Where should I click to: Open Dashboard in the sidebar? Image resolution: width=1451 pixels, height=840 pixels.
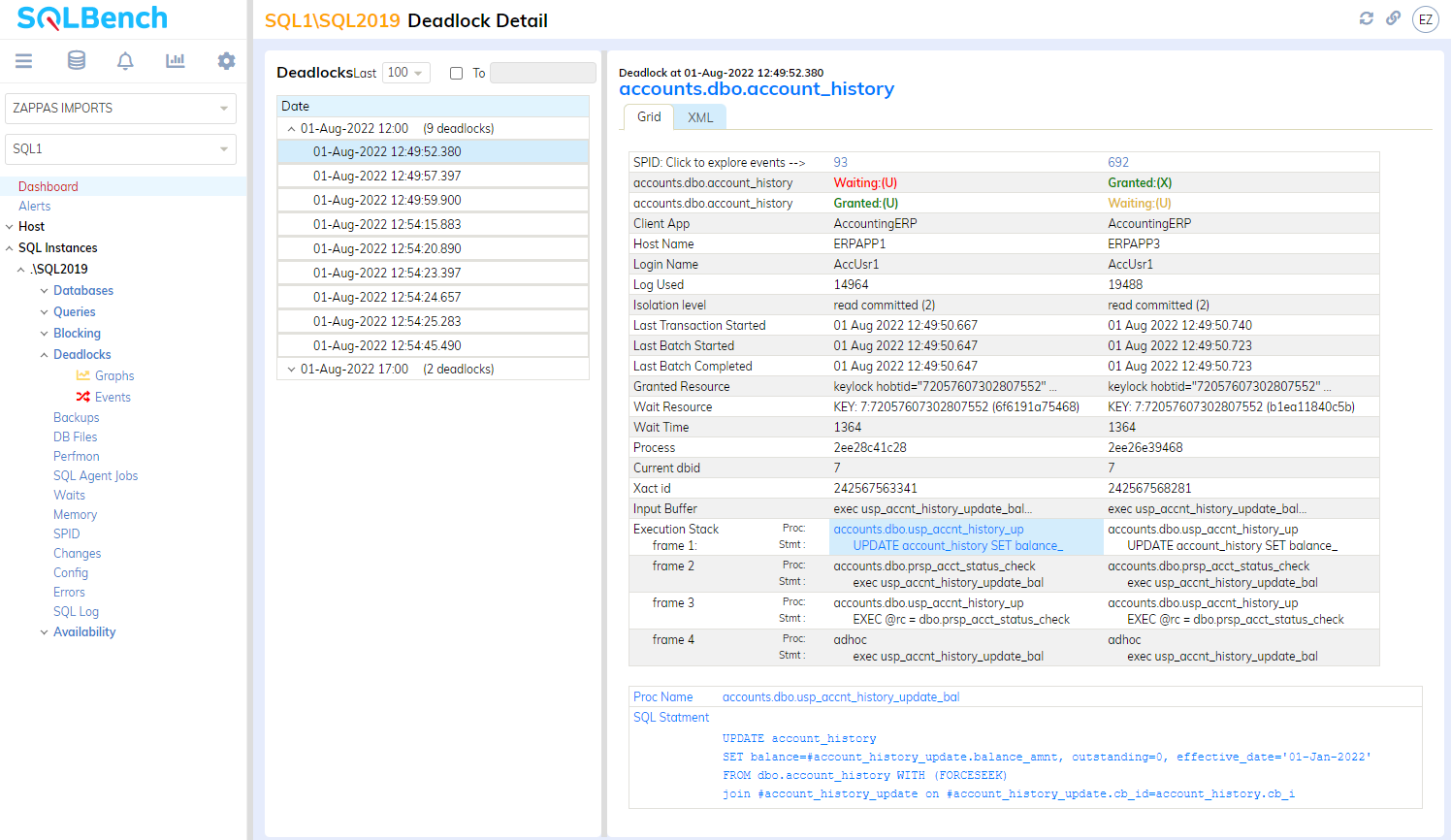48,186
